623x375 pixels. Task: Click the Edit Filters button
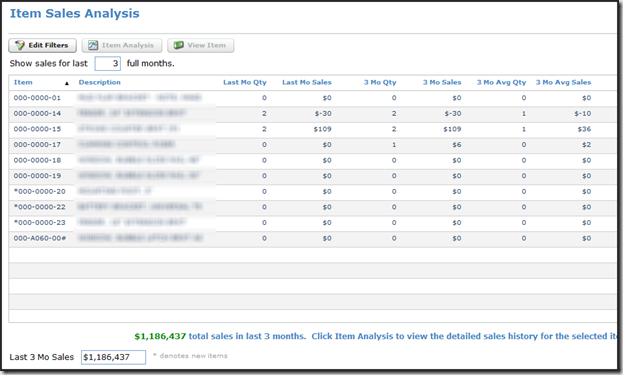(43, 45)
